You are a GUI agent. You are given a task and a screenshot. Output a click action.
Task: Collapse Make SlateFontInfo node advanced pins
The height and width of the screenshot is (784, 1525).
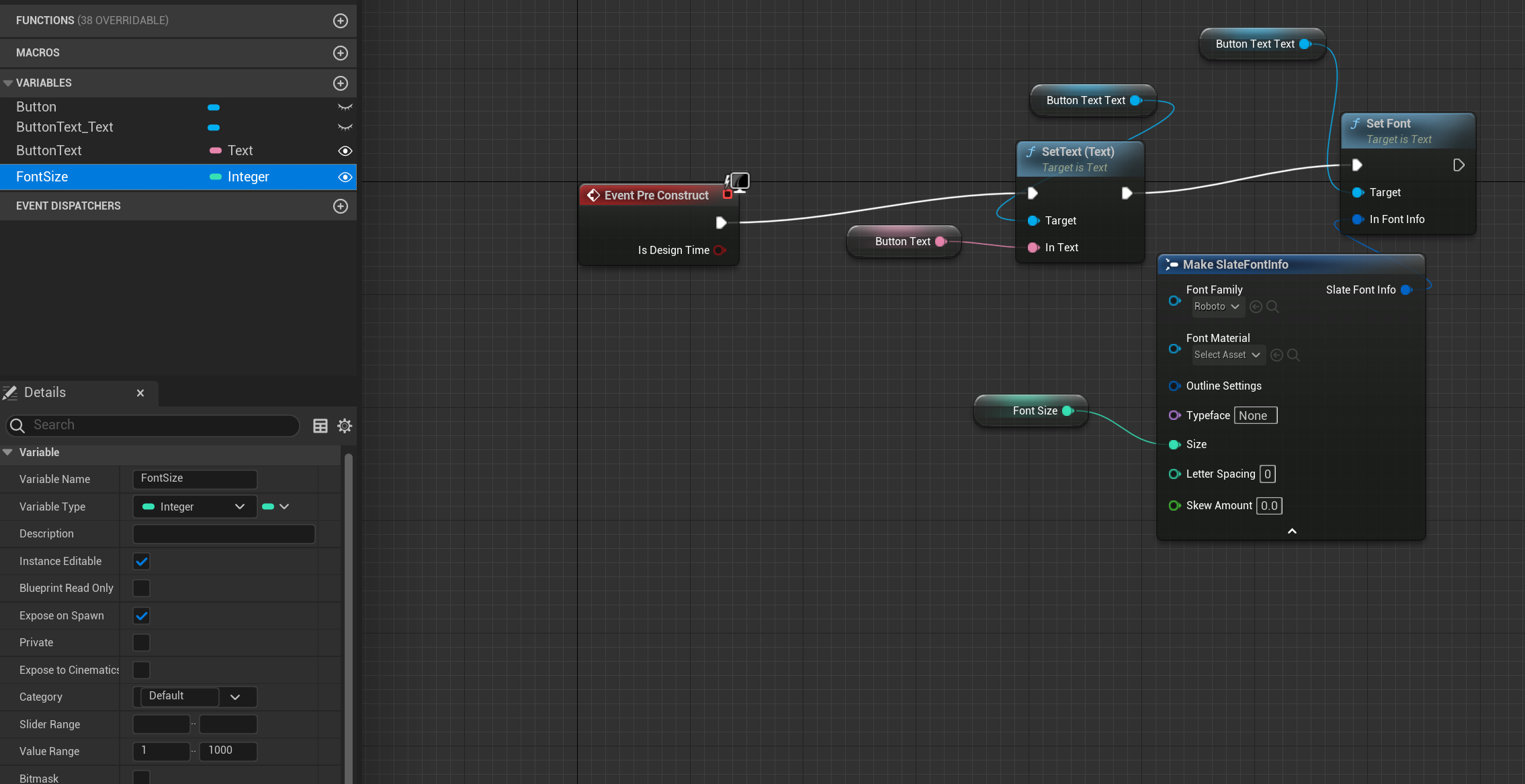point(1291,531)
